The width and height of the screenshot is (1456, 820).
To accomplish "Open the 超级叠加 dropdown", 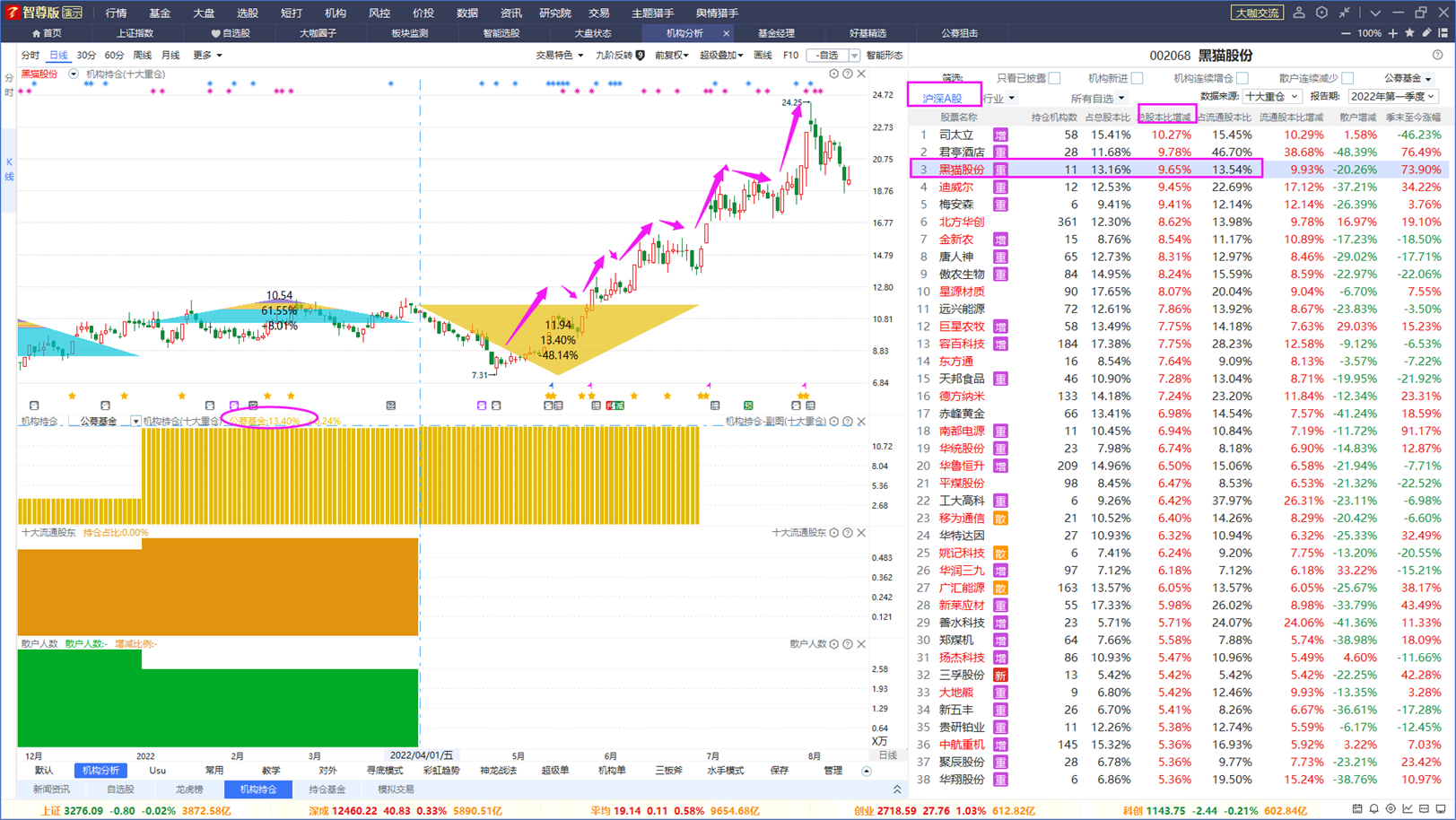I will (720, 56).
